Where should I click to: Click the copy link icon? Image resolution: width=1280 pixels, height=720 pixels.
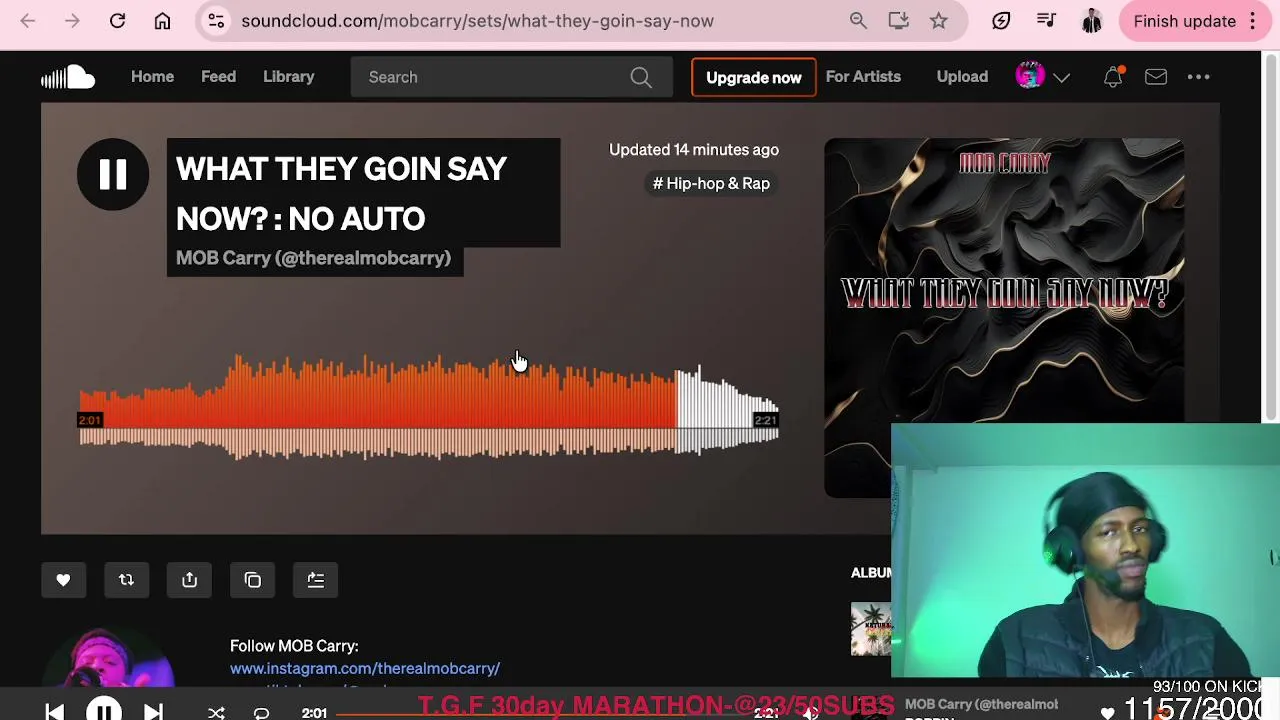252,580
